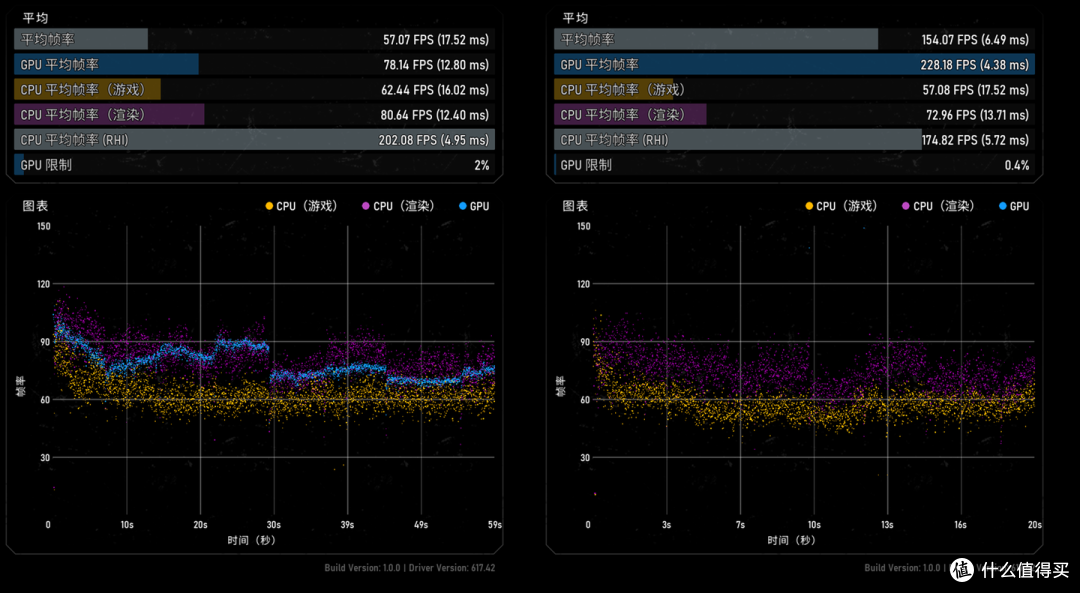Click the yellow CPU（游戏）legend dot in left chart
Image resolution: width=1080 pixels, height=593 pixels.
(269, 206)
